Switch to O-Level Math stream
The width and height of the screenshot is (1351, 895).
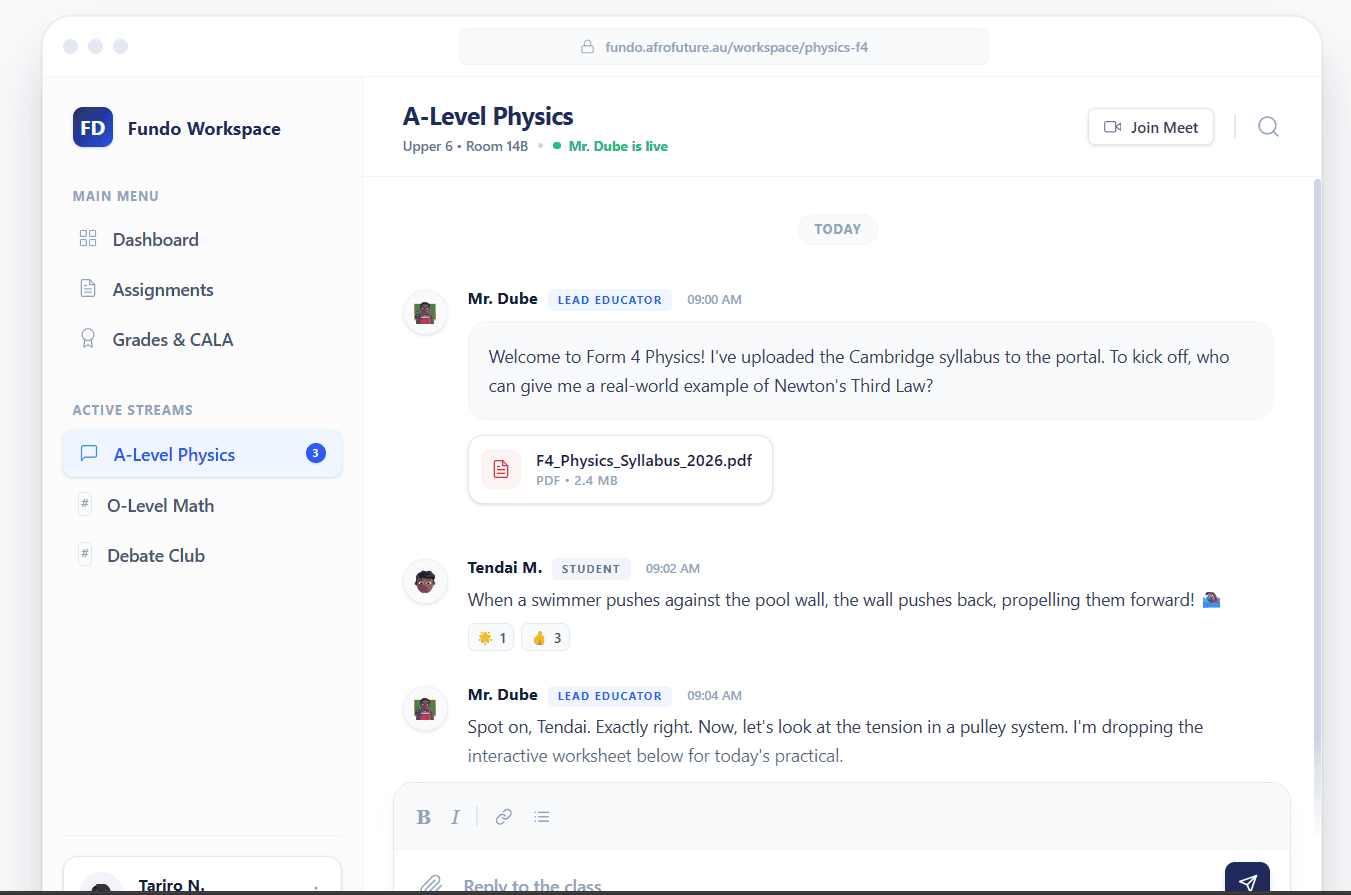pyautogui.click(x=160, y=506)
